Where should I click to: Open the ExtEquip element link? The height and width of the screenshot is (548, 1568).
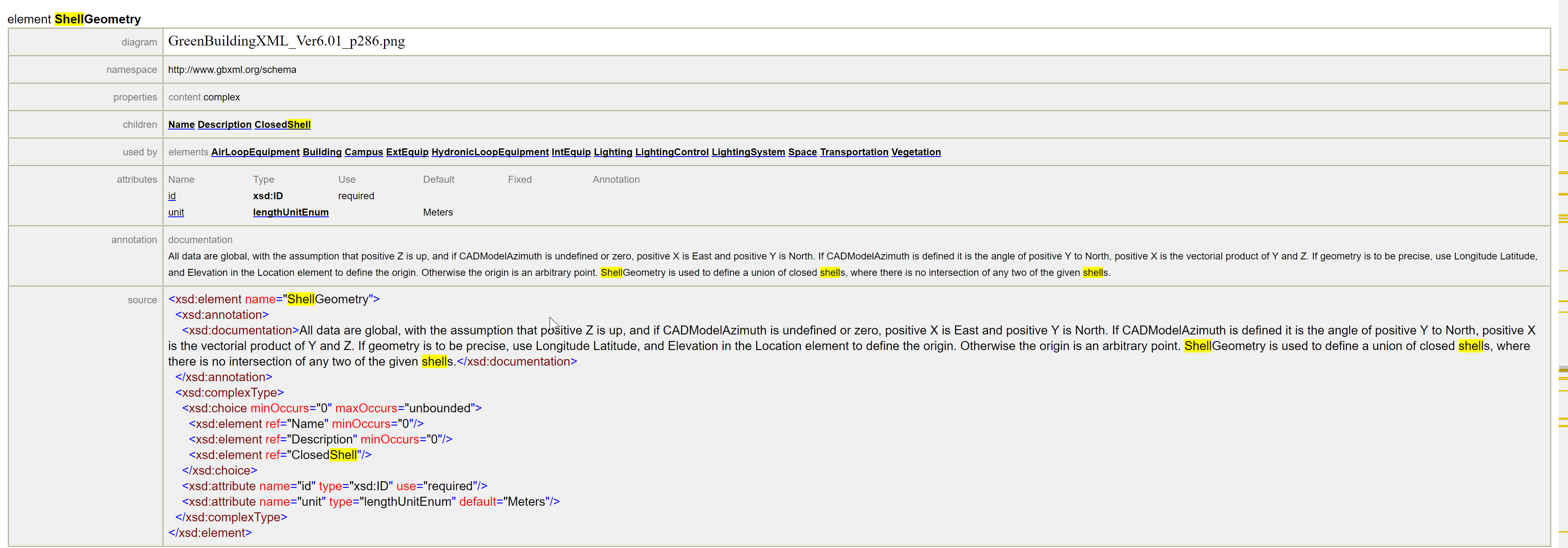(407, 152)
